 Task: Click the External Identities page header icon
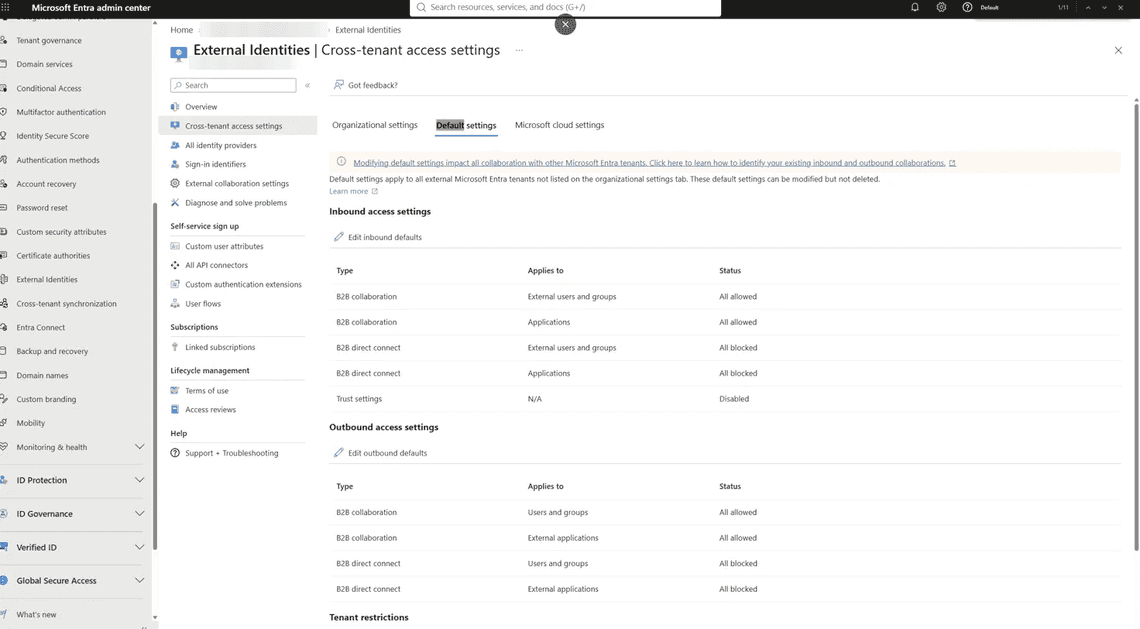pyautogui.click(x=178, y=53)
